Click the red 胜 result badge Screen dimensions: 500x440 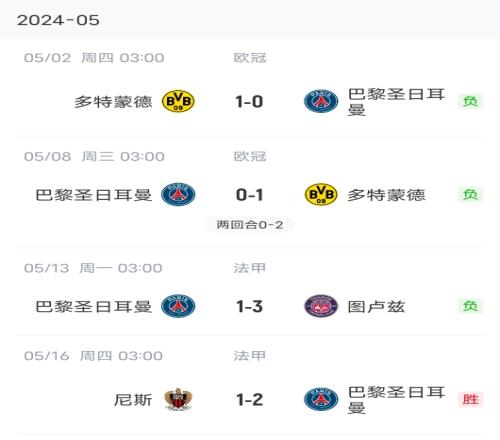tap(471, 399)
